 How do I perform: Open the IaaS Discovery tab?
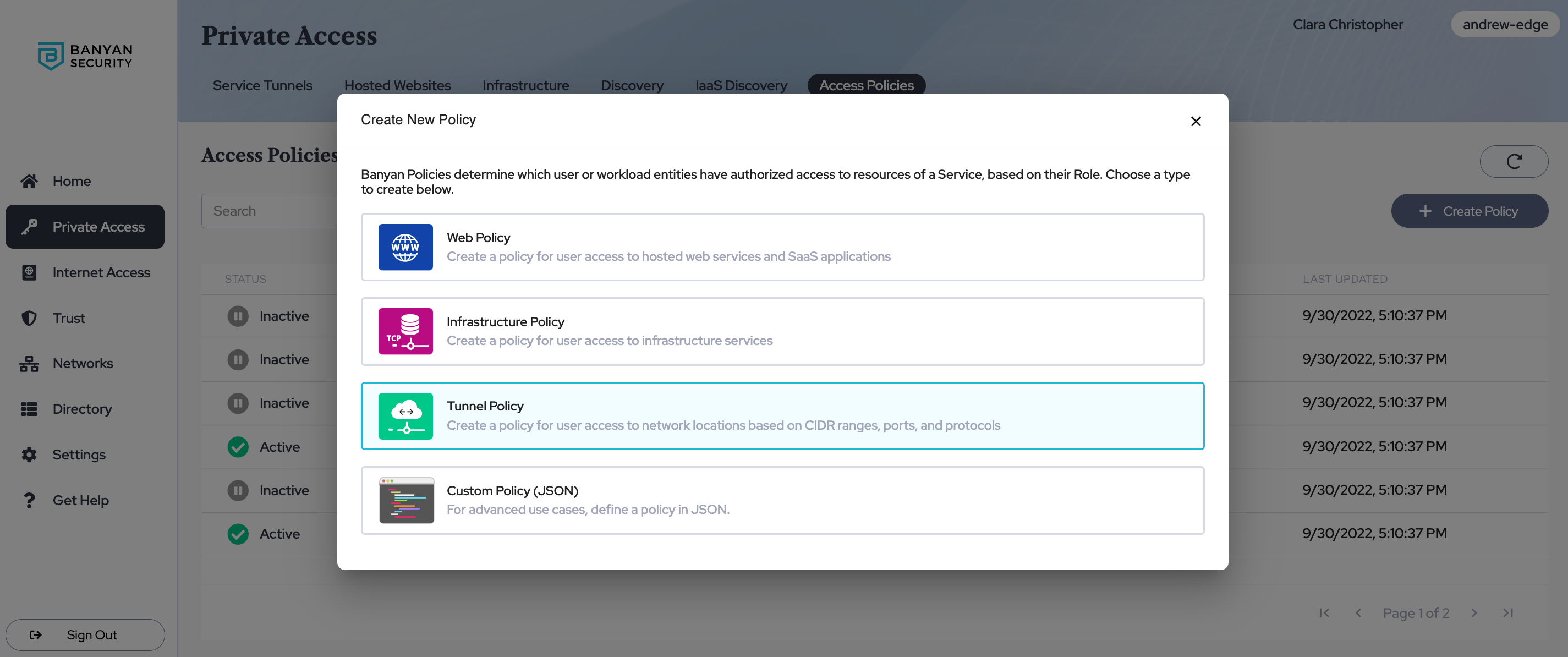741,85
